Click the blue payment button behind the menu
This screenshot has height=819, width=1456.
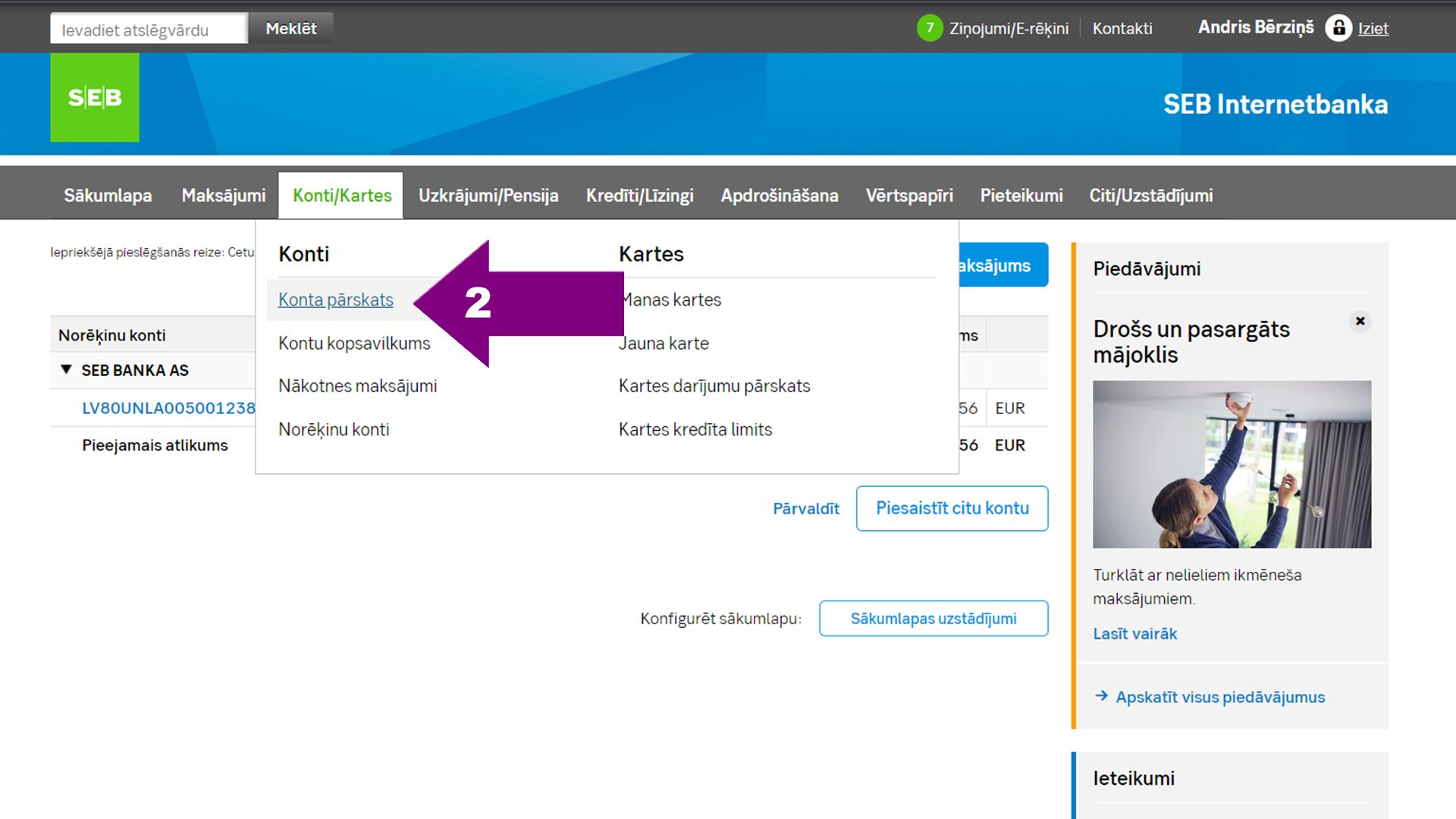coord(1003,265)
